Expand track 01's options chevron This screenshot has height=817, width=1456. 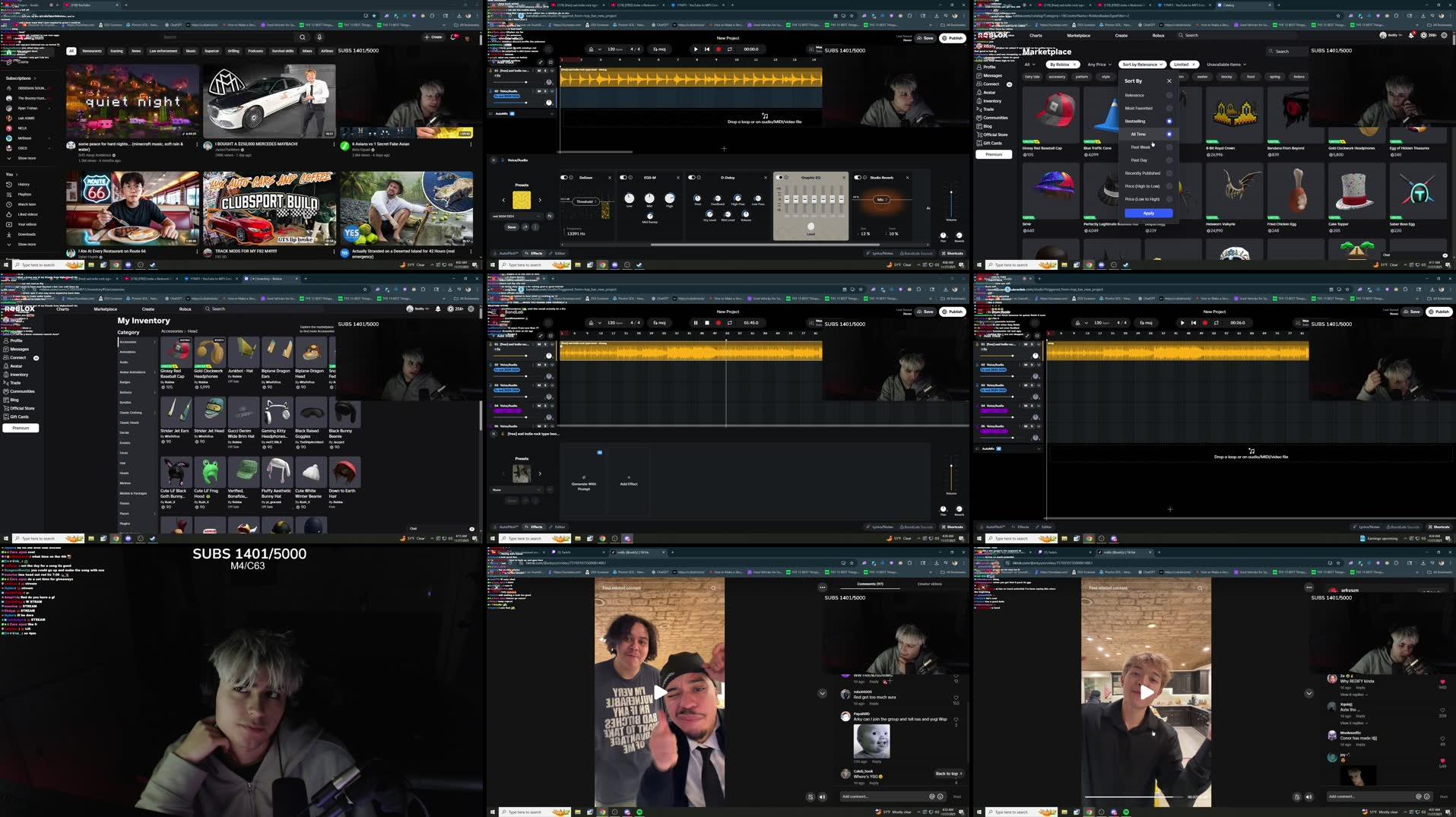(552, 71)
